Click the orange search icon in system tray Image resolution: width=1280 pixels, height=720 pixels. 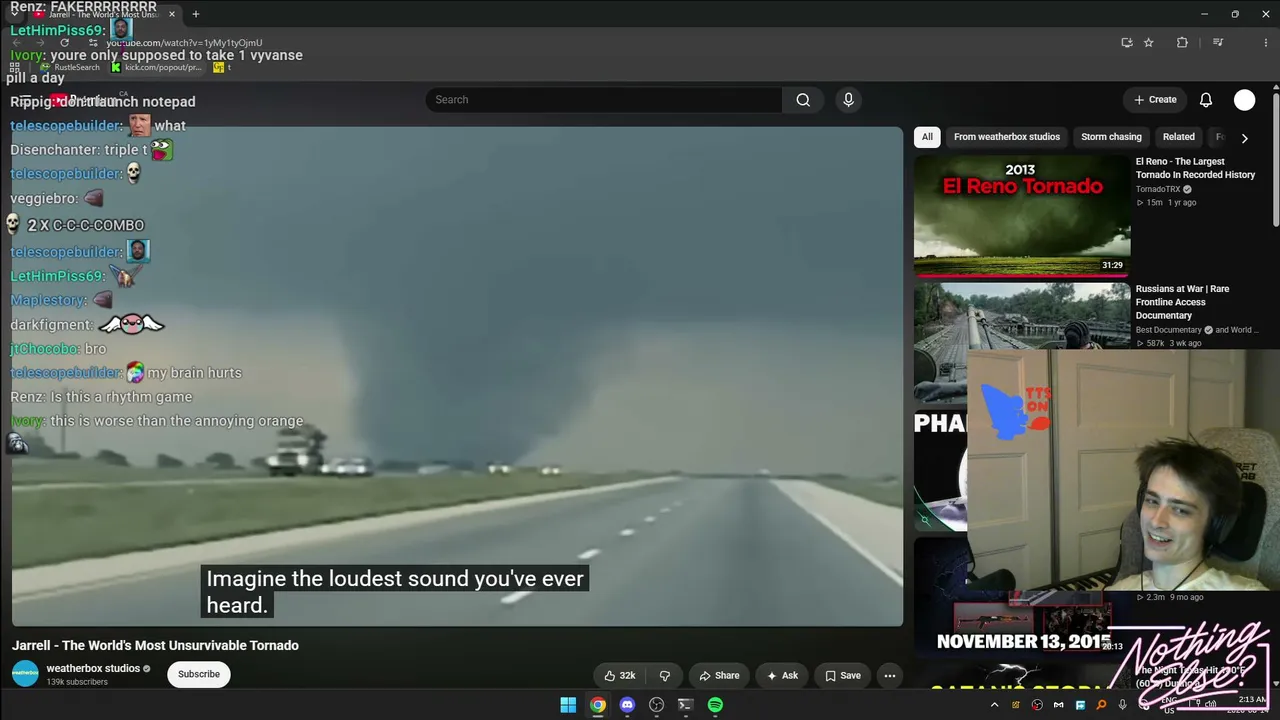click(1101, 705)
